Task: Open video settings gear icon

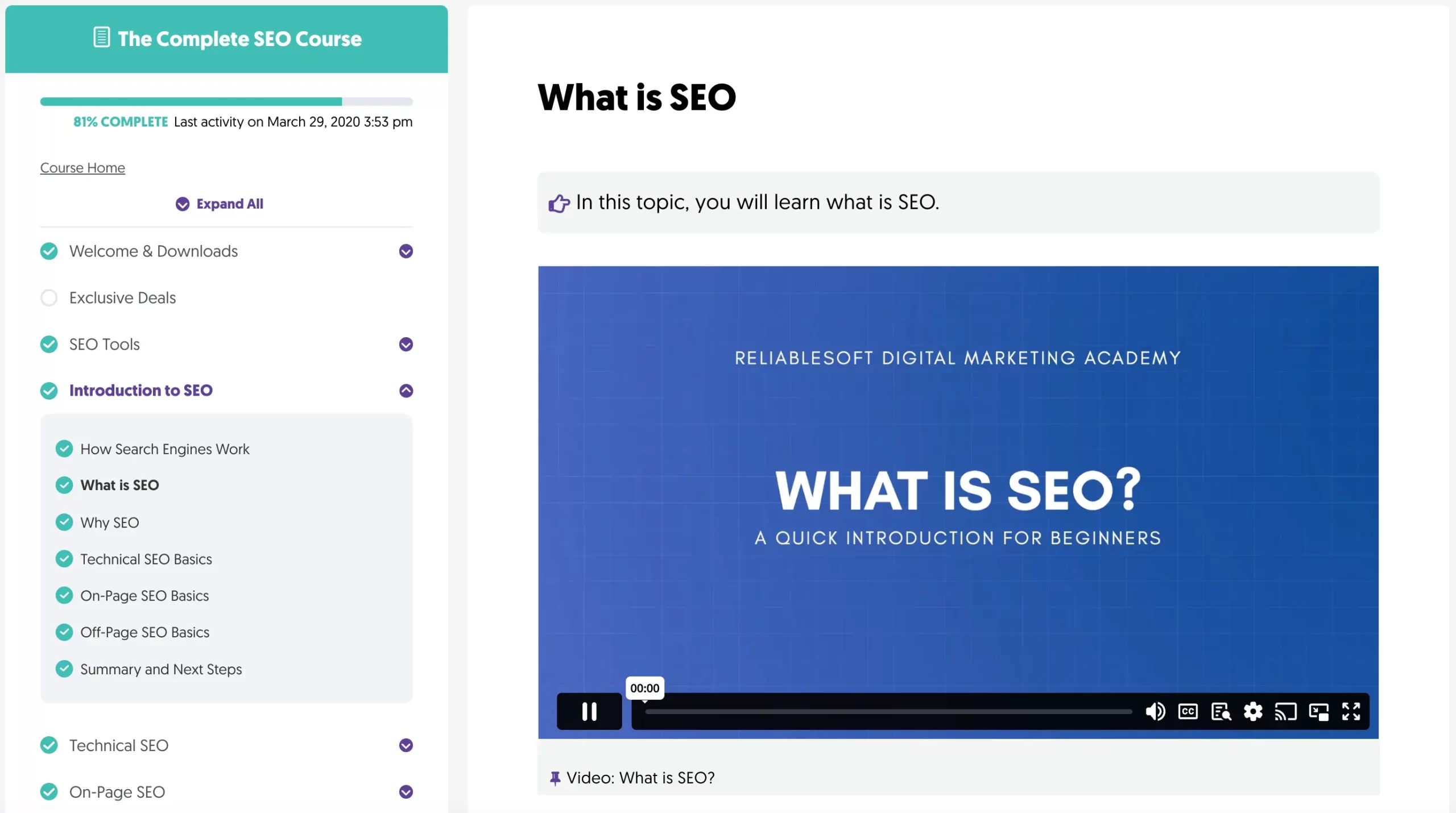Action: 1253,711
